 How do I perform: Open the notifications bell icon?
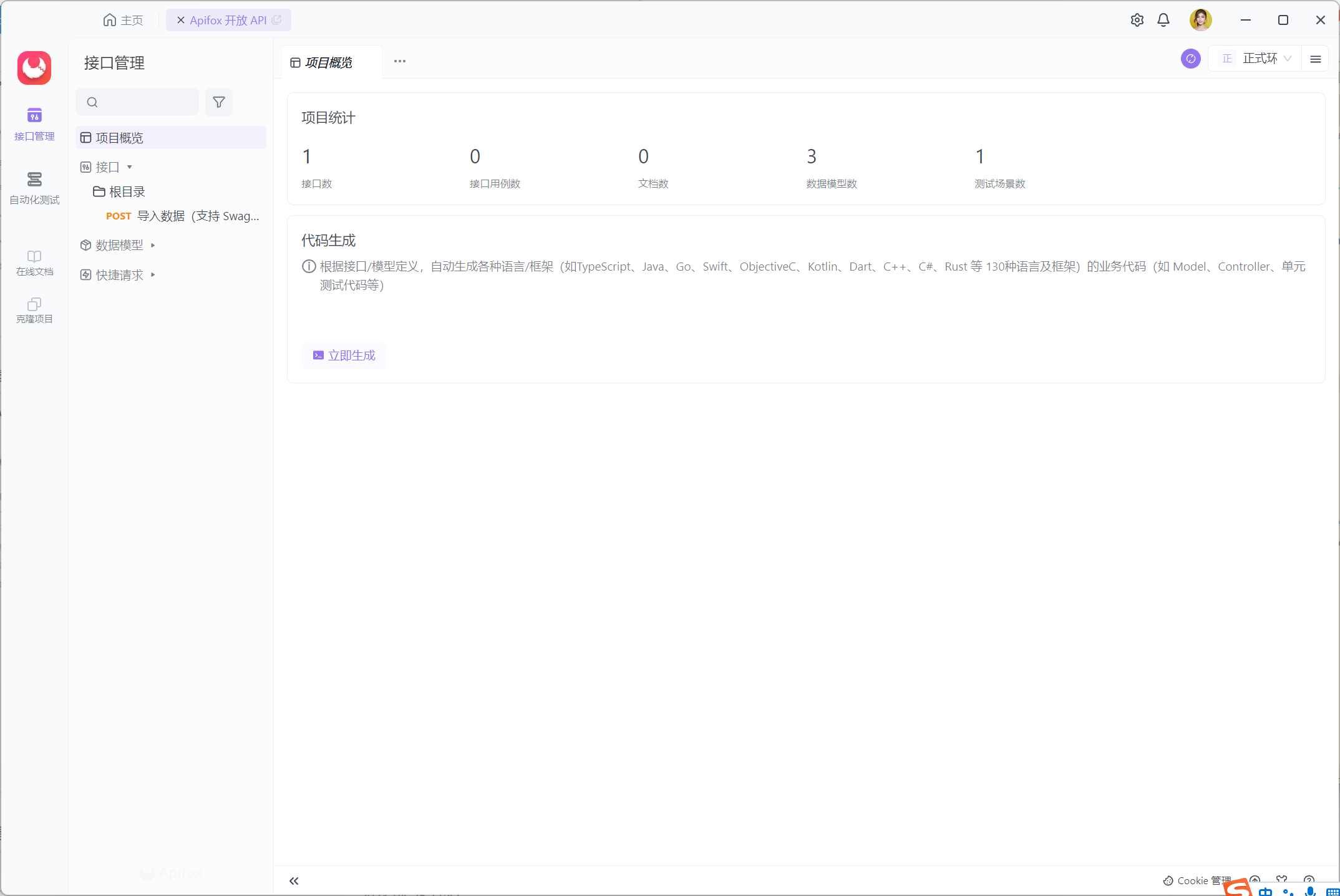pyautogui.click(x=1163, y=20)
